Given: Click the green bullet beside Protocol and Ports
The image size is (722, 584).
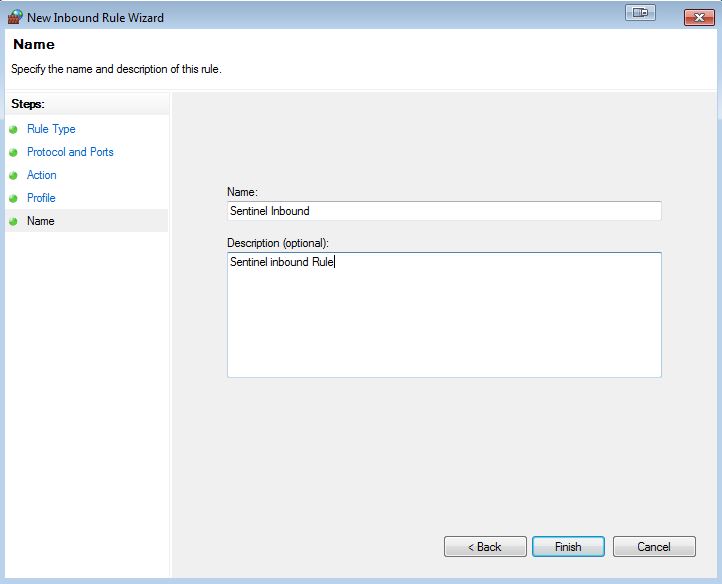Looking at the screenshot, I should (13, 152).
